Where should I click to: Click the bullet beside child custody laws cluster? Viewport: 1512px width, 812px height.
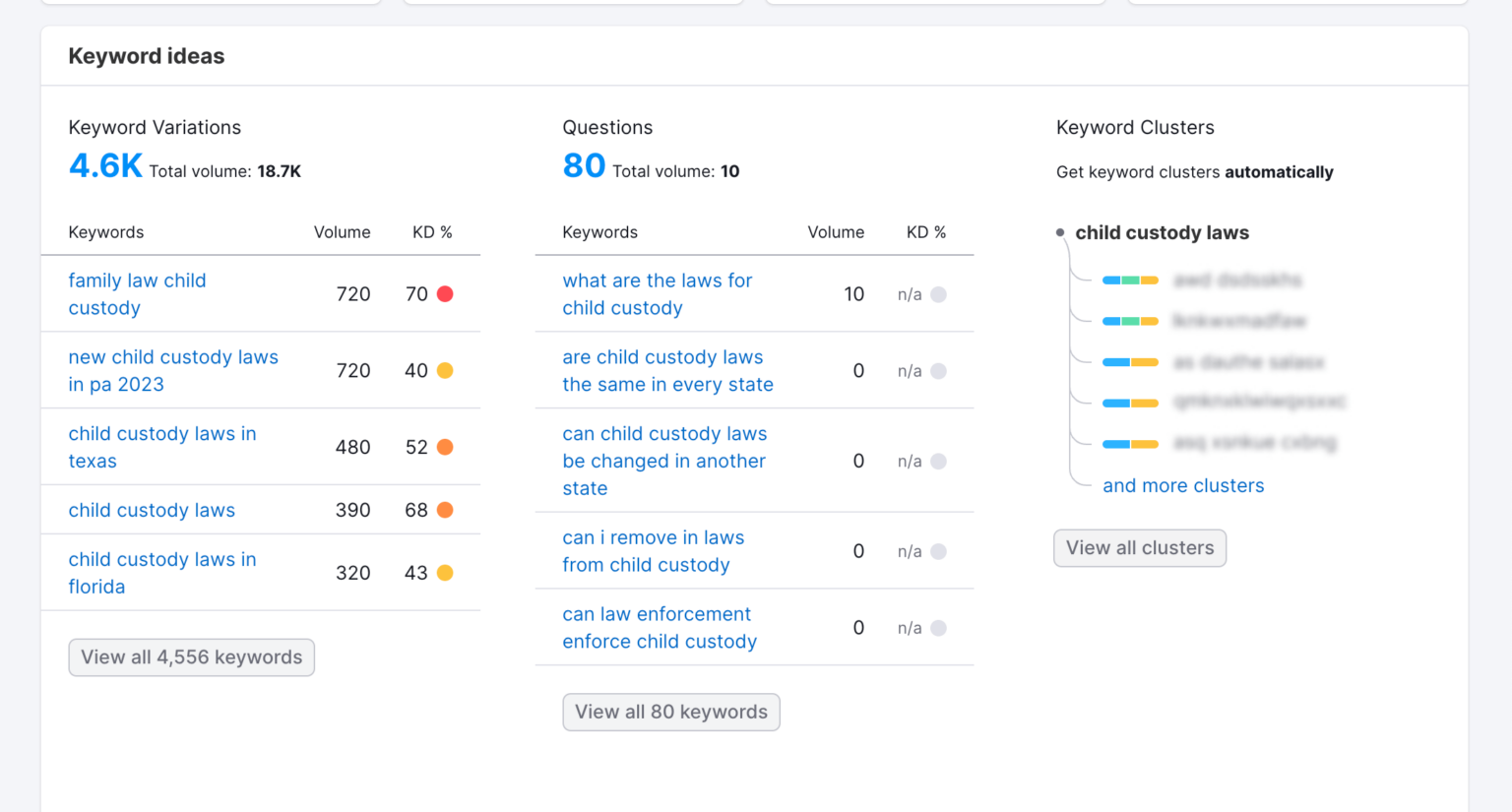(1060, 233)
